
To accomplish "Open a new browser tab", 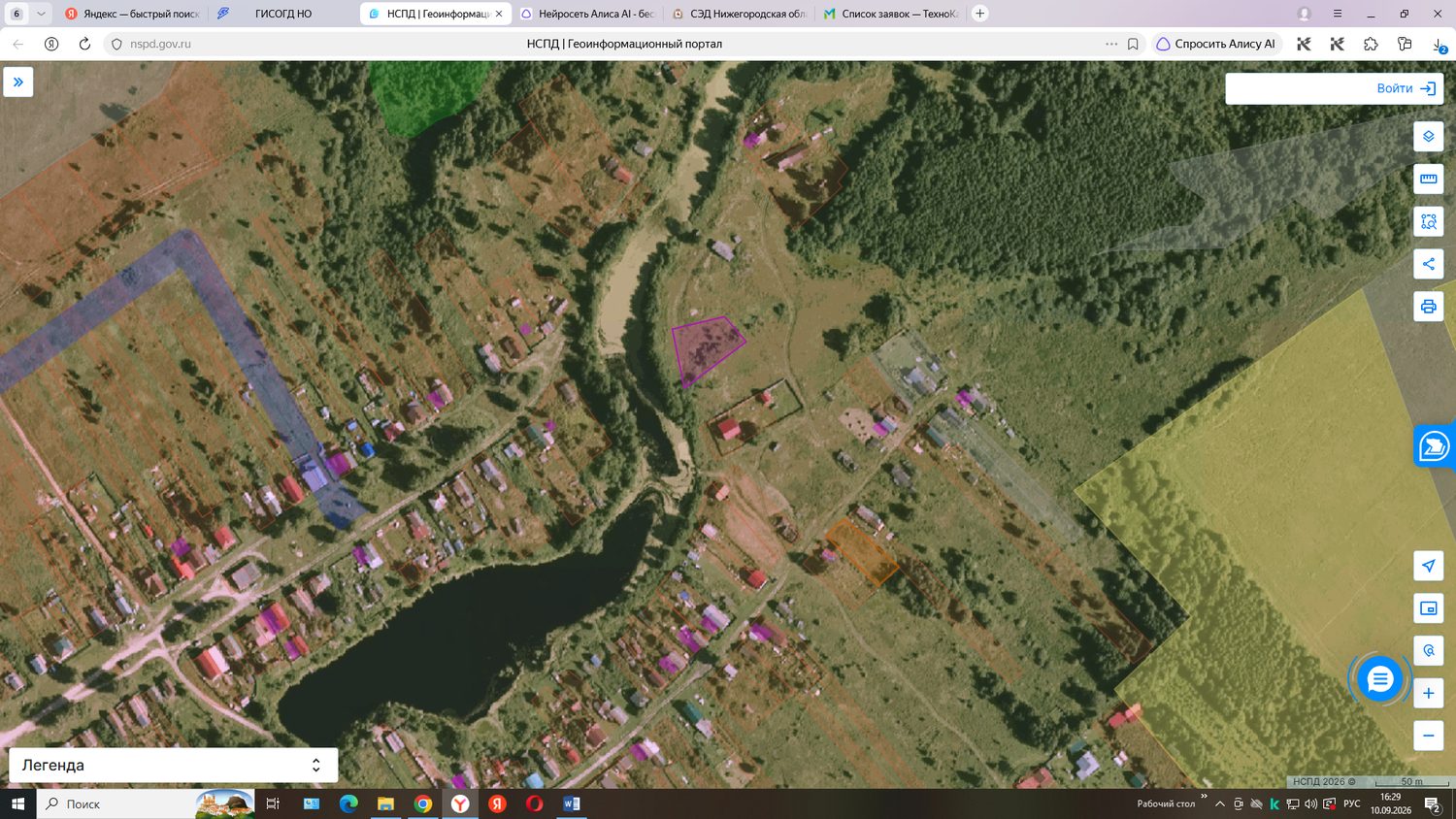I will [x=980, y=14].
